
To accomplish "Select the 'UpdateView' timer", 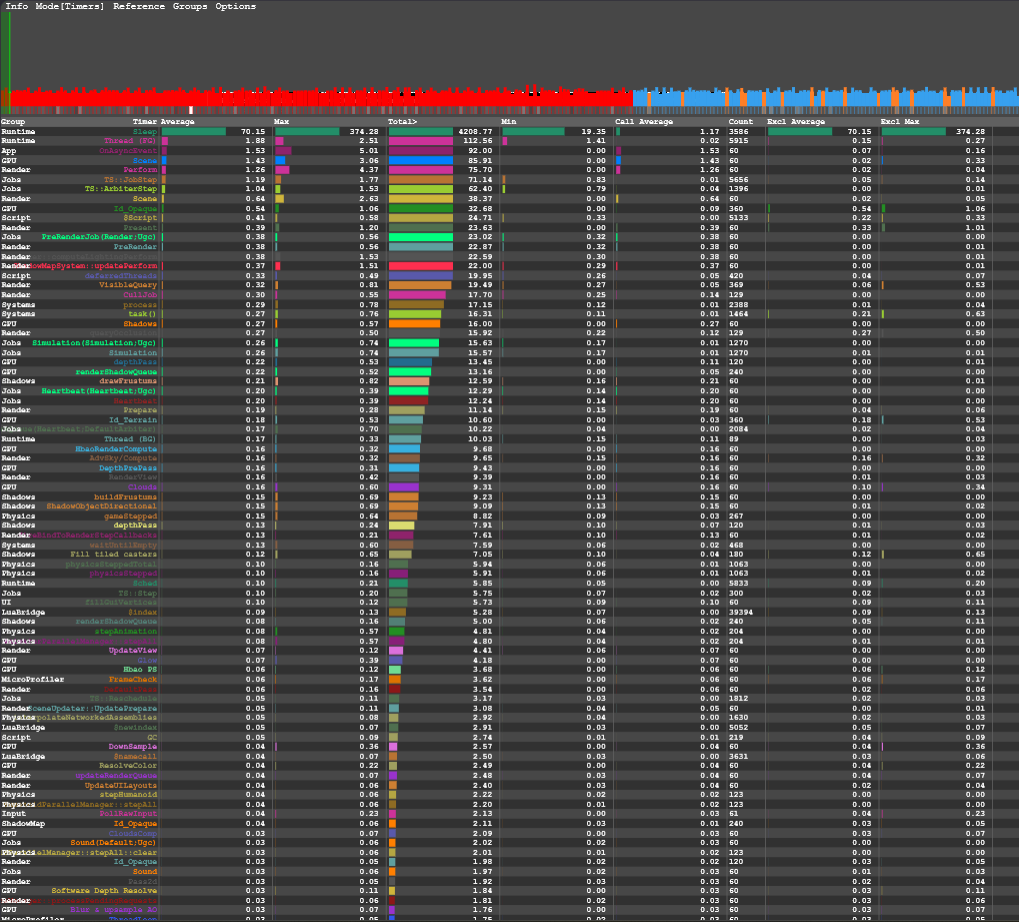I will click(133, 650).
